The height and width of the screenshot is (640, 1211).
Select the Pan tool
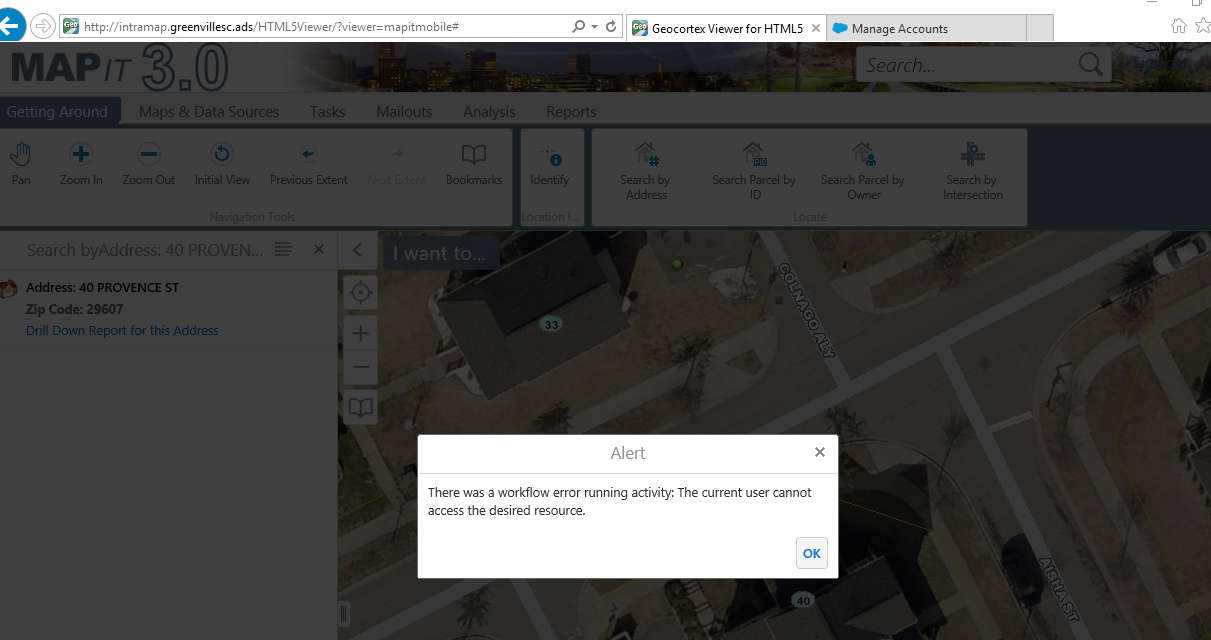click(20, 165)
